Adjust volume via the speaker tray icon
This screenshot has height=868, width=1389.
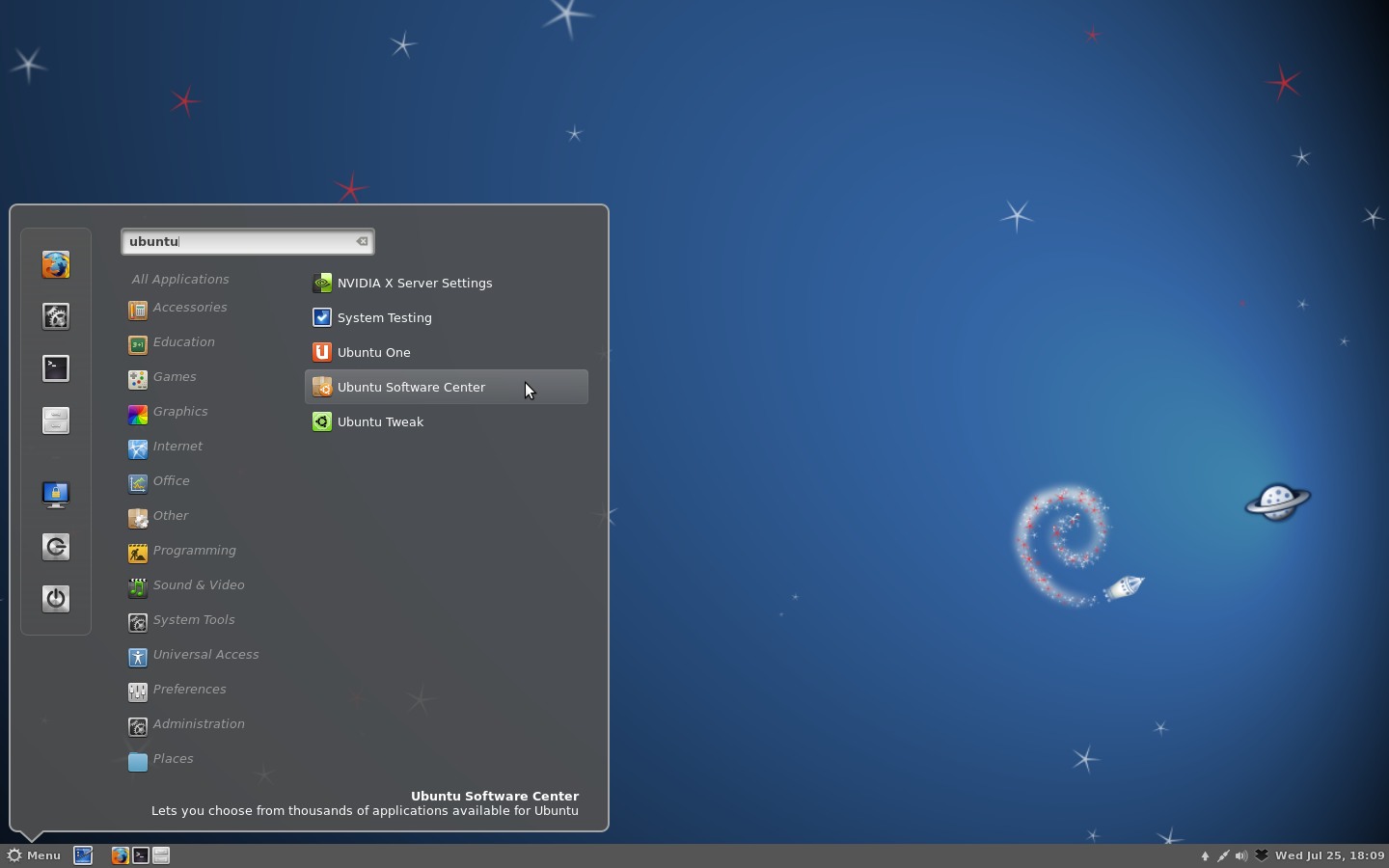pyautogui.click(x=1240, y=855)
